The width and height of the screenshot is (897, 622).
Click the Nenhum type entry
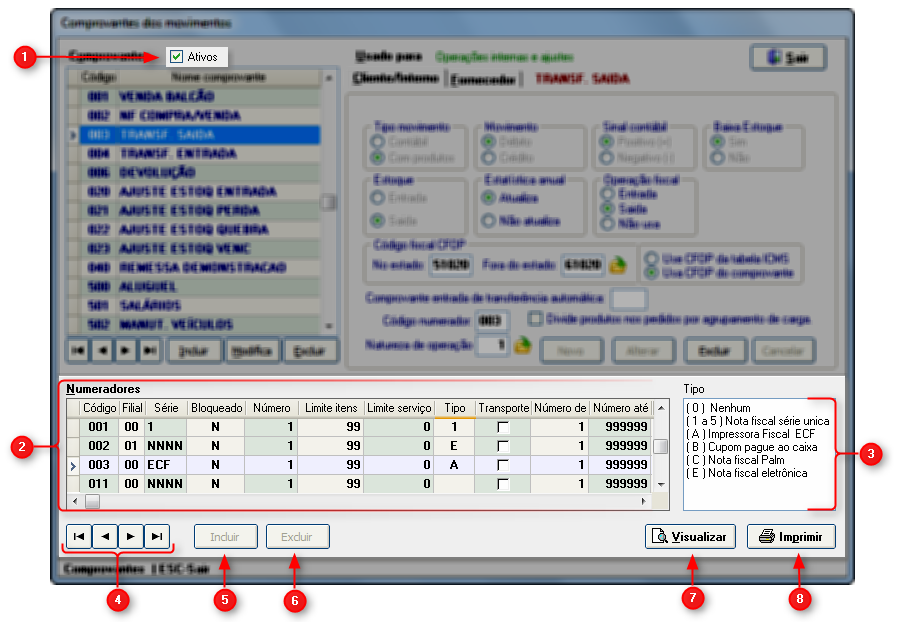718,408
